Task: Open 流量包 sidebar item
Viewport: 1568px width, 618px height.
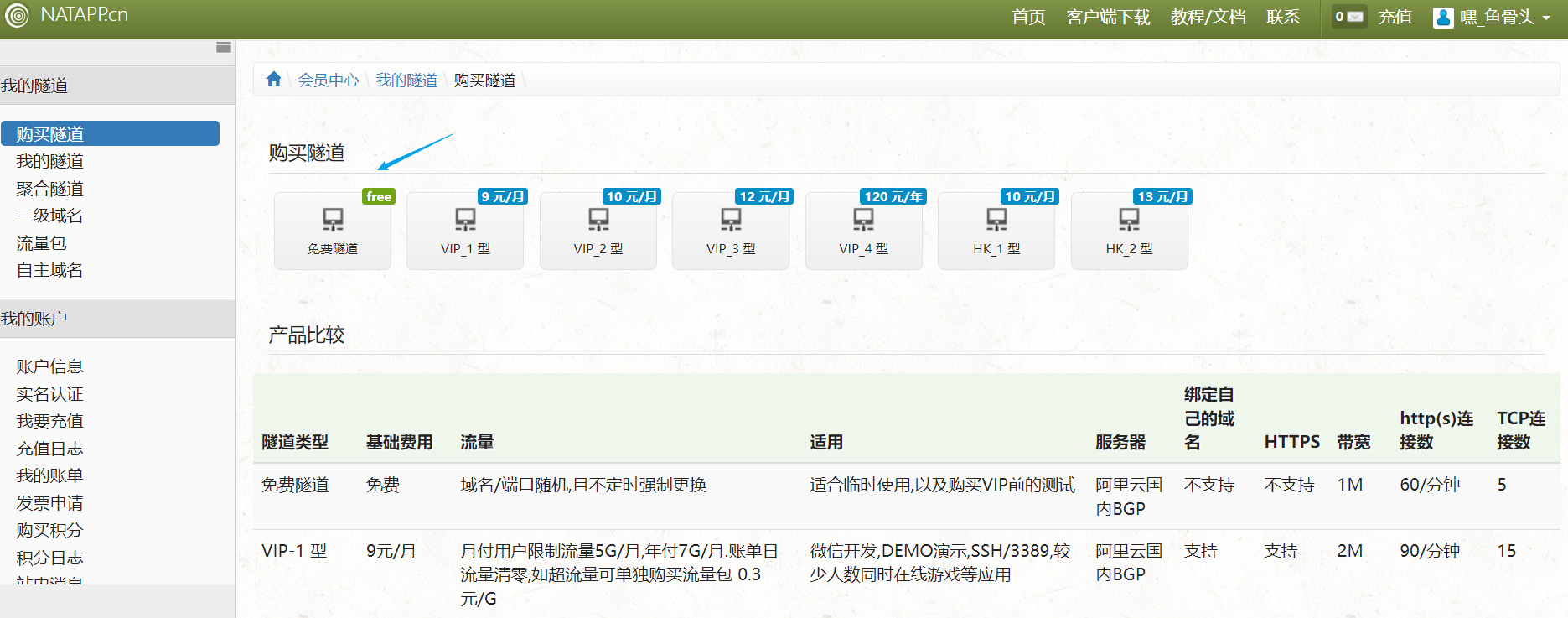Action: (x=41, y=243)
